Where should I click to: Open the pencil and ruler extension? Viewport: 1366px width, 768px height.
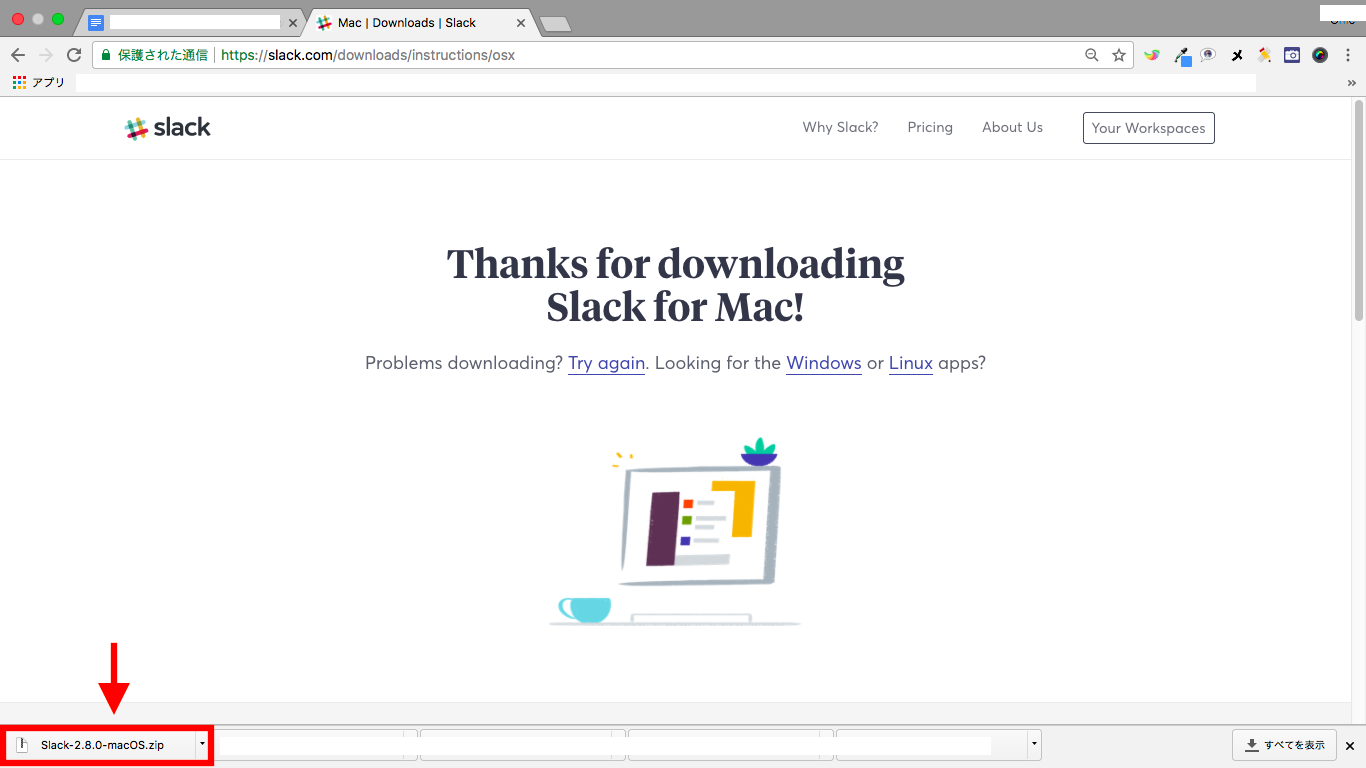click(1264, 55)
